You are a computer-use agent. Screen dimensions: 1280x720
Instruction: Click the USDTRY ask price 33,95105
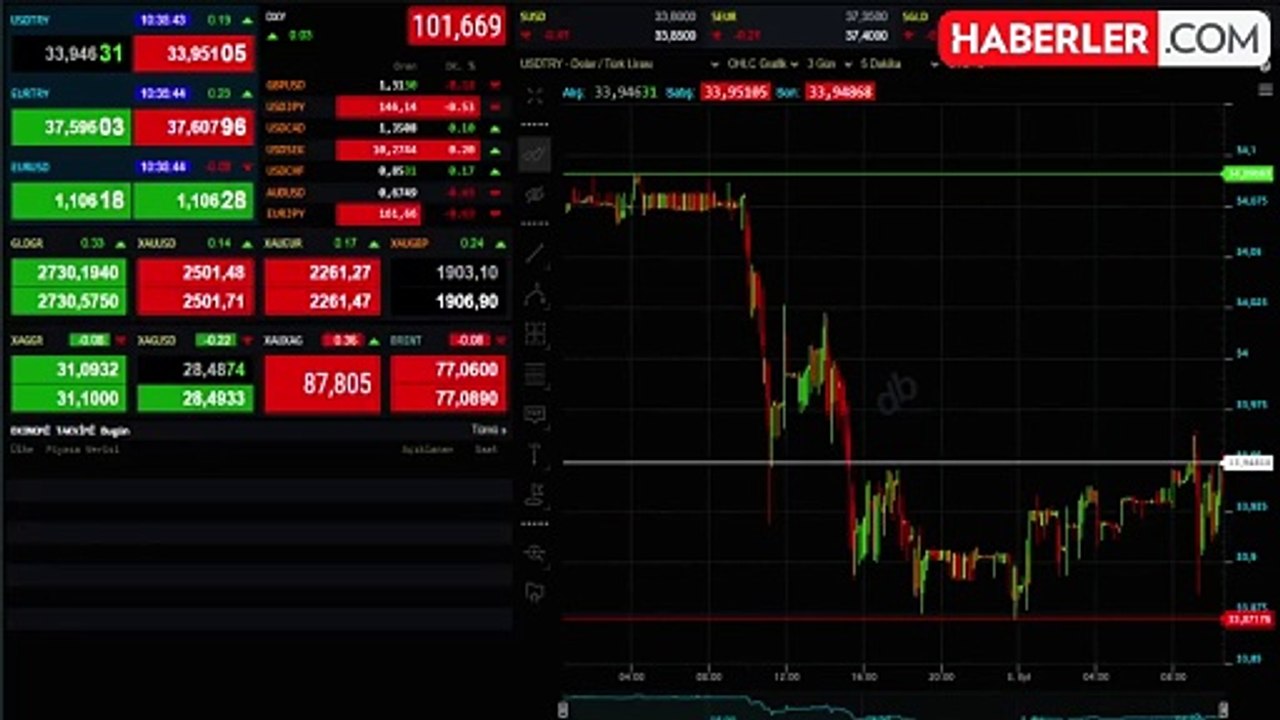click(x=193, y=54)
